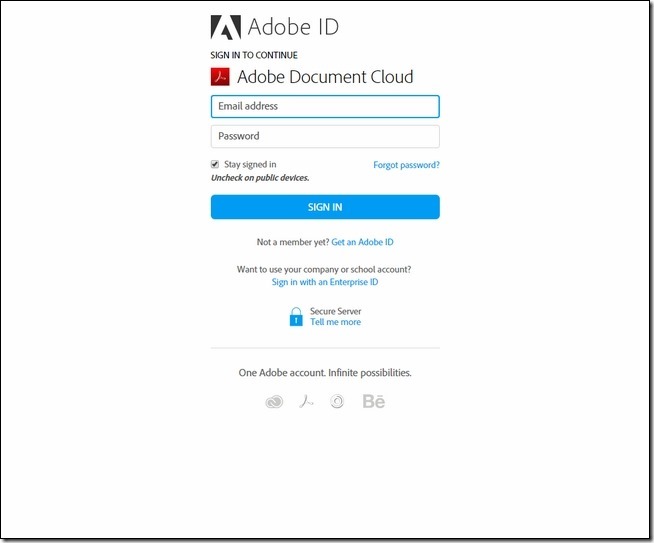Image resolution: width=654 pixels, height=543 pixels.
Task: Click the SIGN IN TO CONTINUE text
Action: pyautogui.click(x=254, y=55)
